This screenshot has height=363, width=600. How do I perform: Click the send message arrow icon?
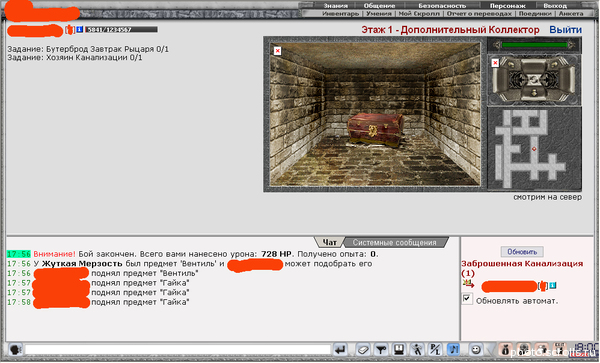point(340,350)
